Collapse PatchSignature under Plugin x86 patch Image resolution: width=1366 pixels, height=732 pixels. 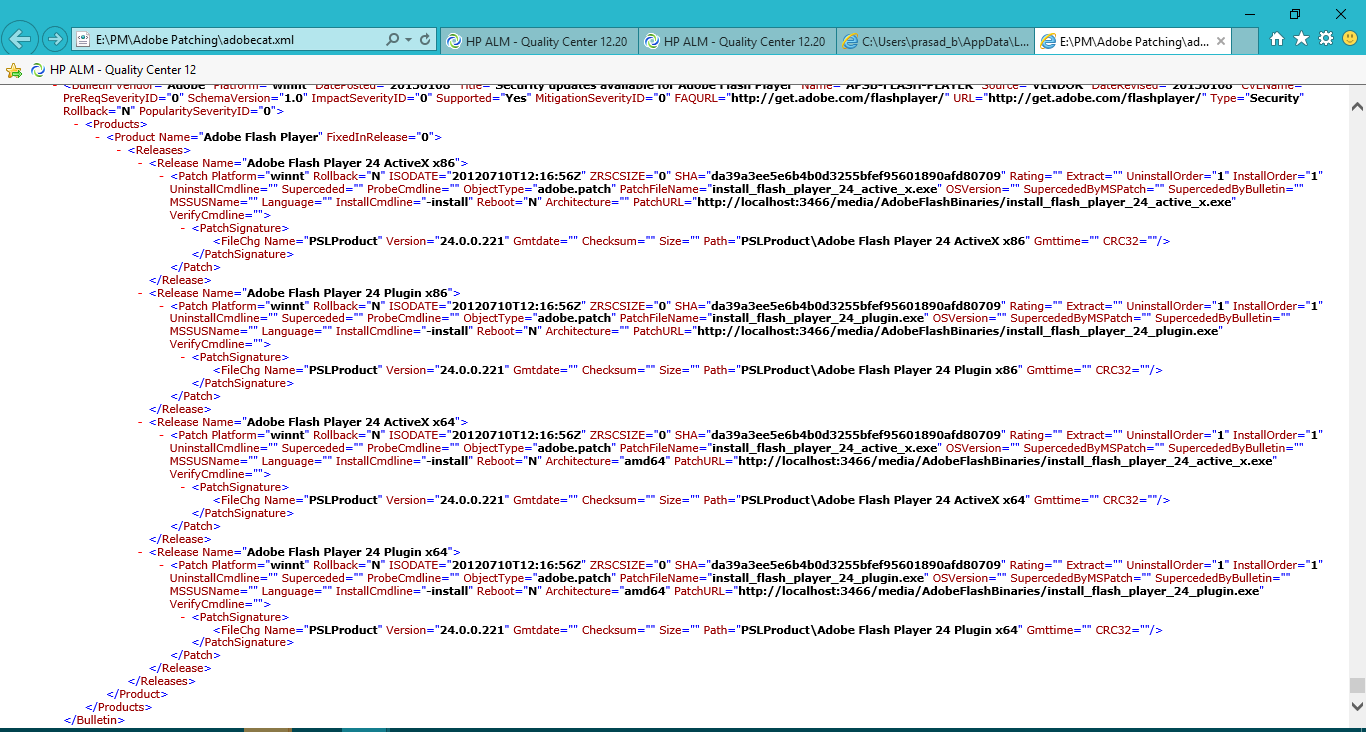[184, 357]
